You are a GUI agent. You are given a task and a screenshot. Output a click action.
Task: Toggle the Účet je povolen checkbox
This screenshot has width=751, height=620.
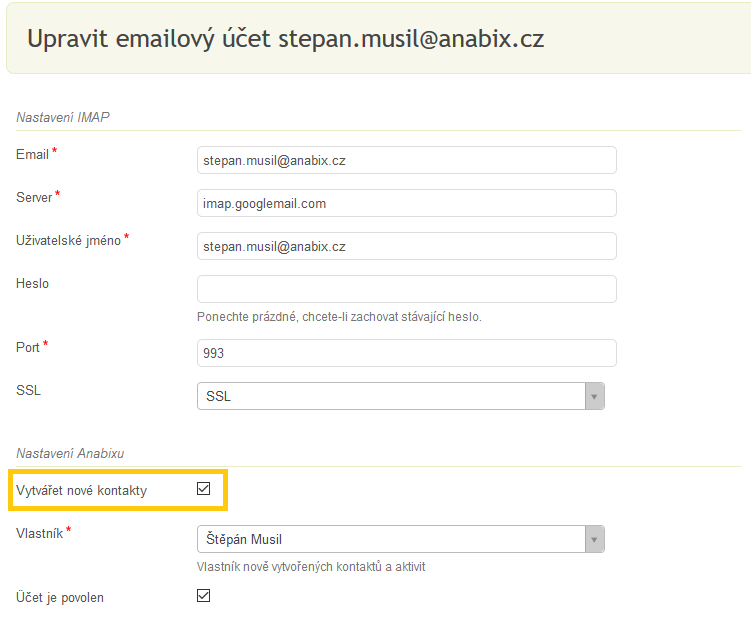coord(204,596)
